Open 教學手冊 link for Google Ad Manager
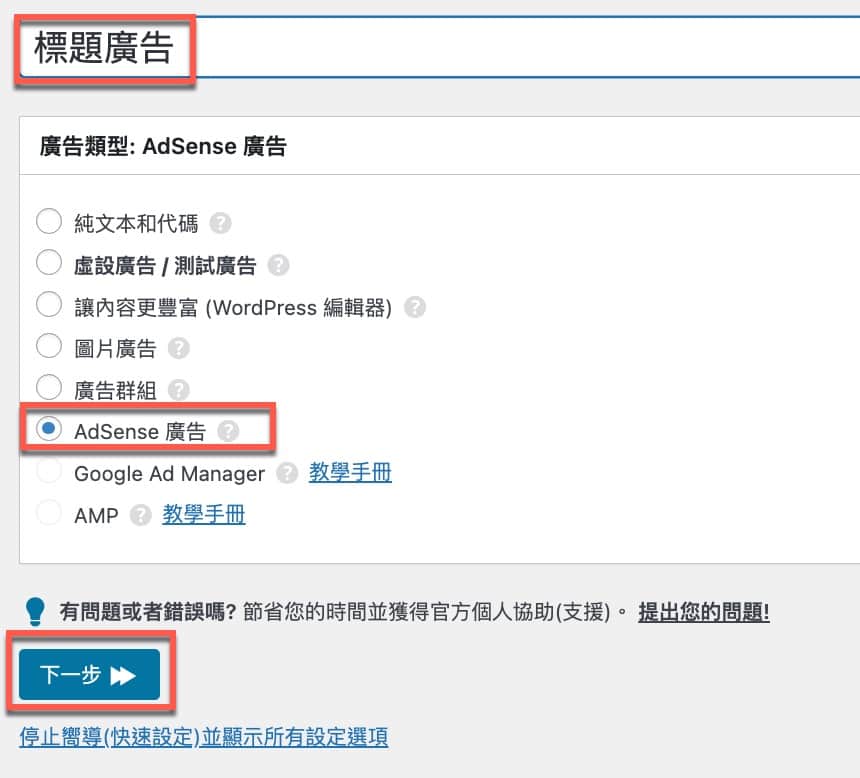 click(x=350, y=472)
